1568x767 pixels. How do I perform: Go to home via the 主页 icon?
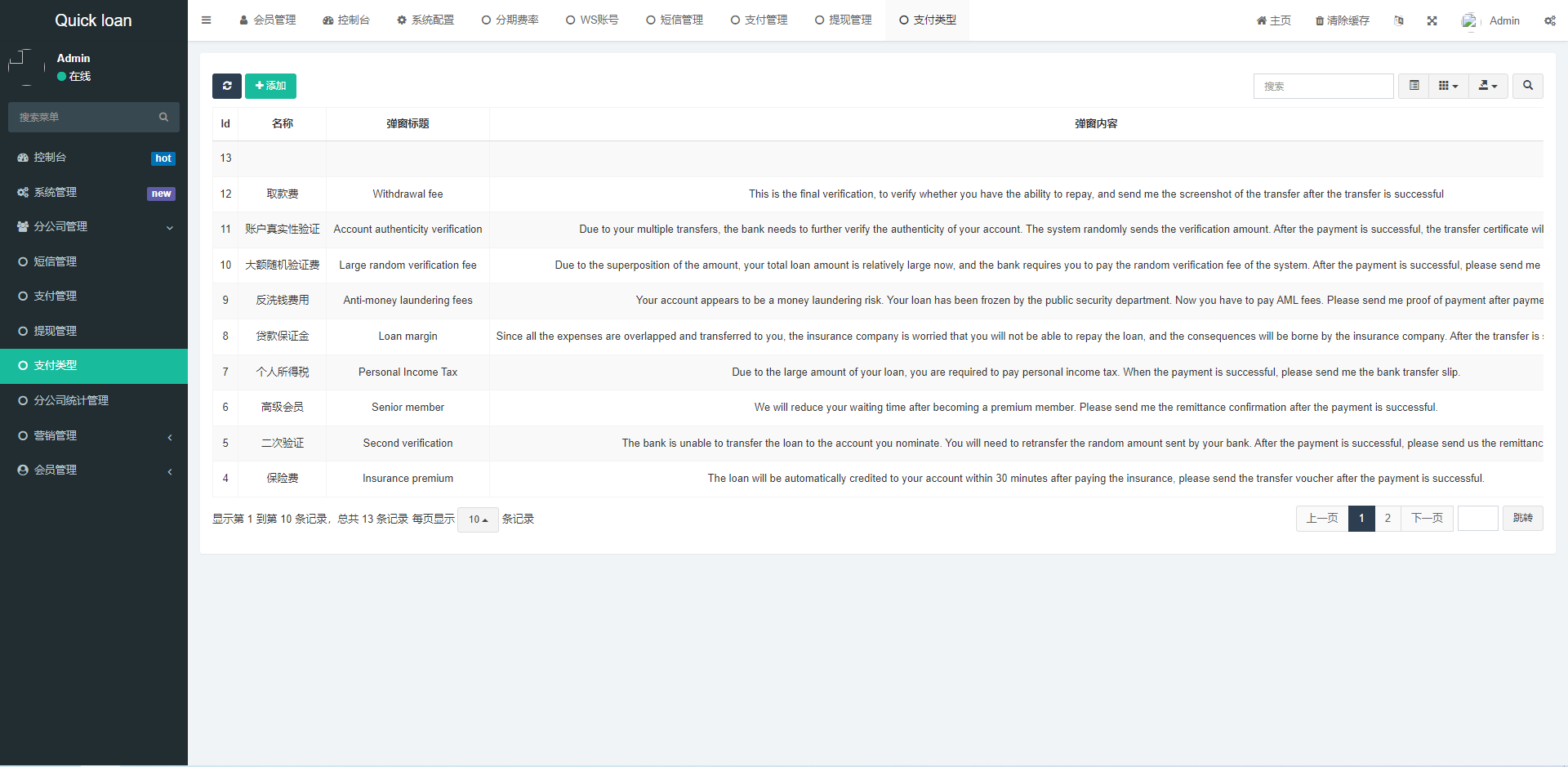pyautogui.click(x=1273, y=20)
